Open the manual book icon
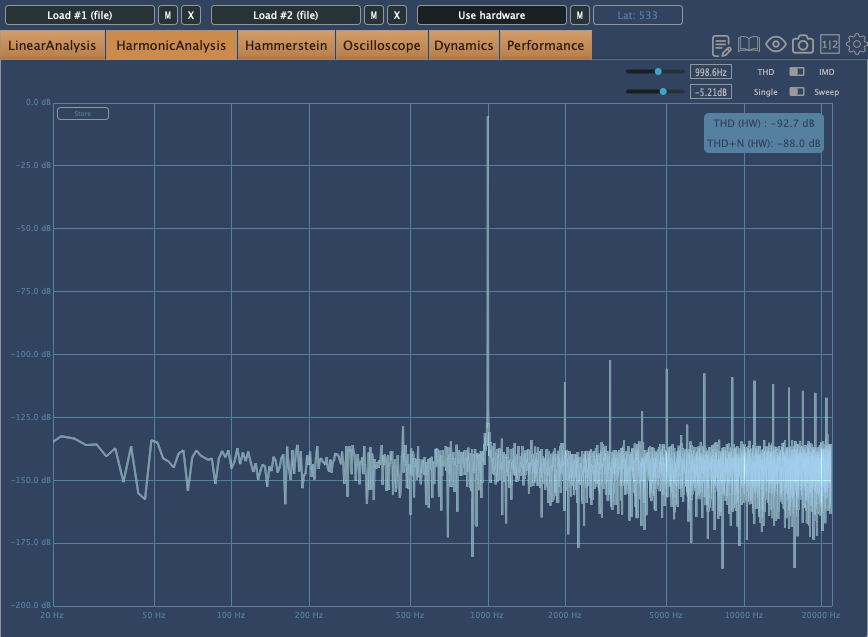 748,45
